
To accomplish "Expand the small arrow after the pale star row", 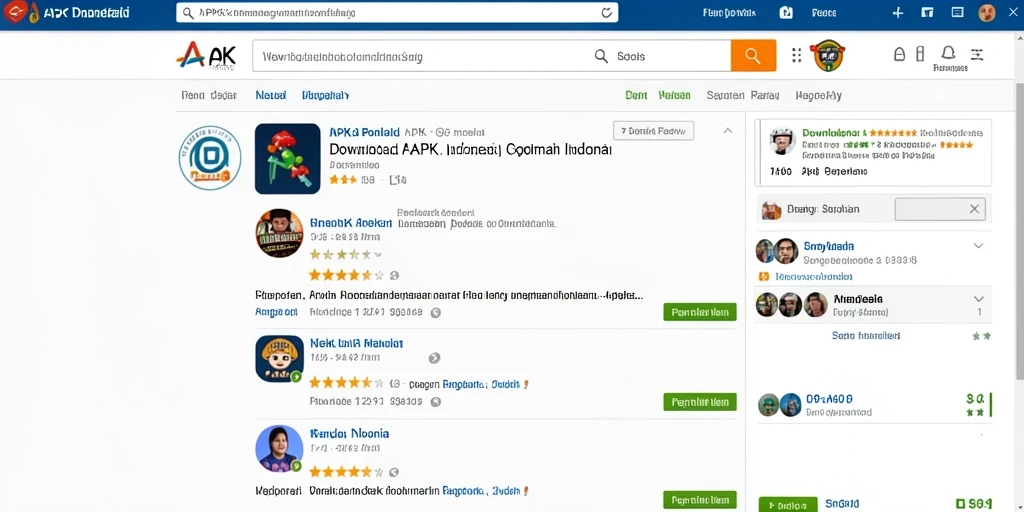I will pyautogui.click(x=378, y=255).
